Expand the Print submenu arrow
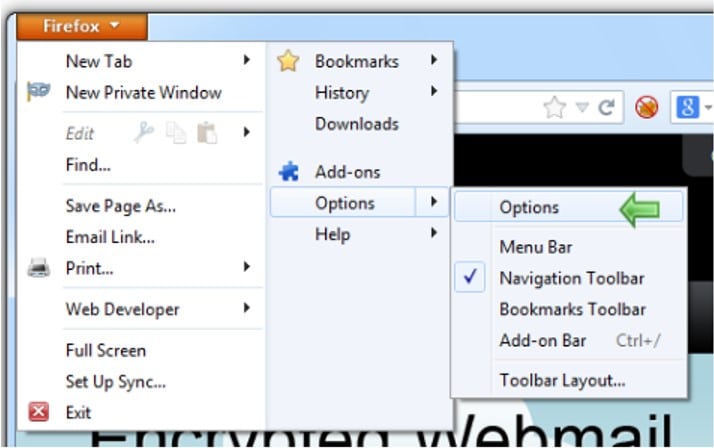Viewport: 714px width, 448px height. coord(247,266)
